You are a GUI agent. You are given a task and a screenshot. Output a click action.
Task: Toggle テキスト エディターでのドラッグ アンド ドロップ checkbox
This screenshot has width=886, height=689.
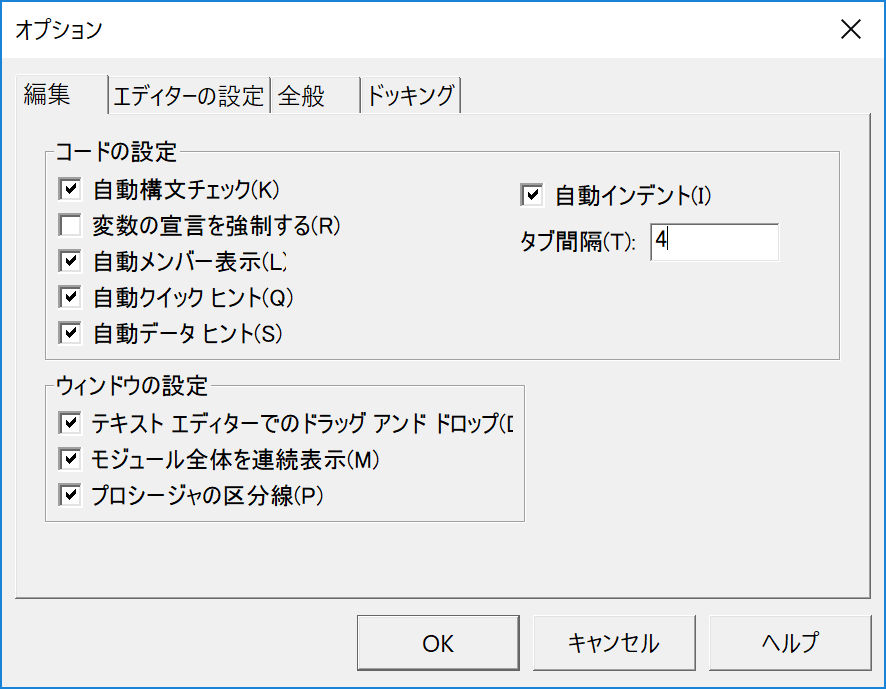tap(70, 423)
